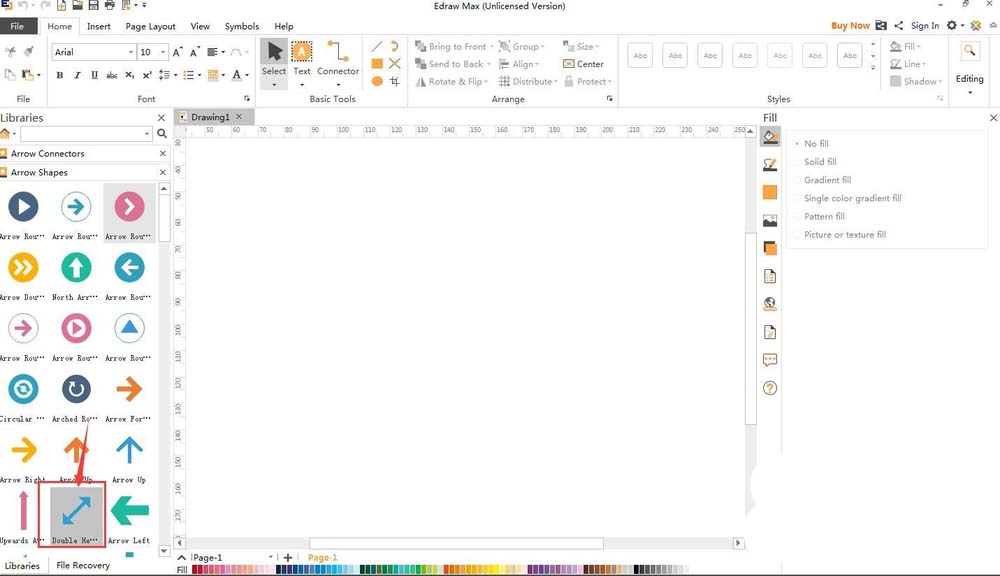This screenshot has height=576, width=1000.
Task: Toggle bold formatting
Action: click(60, 75)
